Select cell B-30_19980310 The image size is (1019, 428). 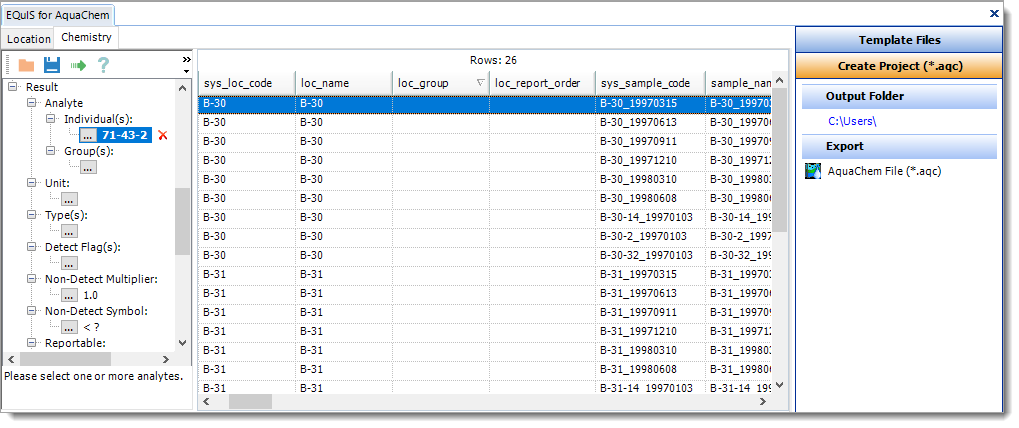click(x=650, y=179)
